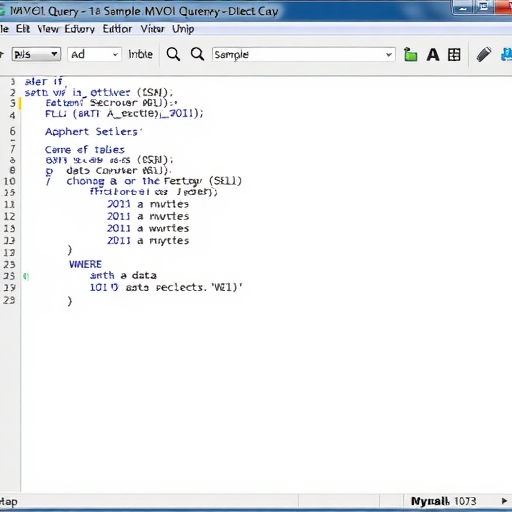Click the bold letter A font icon
Image resolution: width=512 pixels, height=512 pixels.
pos(433,55)
